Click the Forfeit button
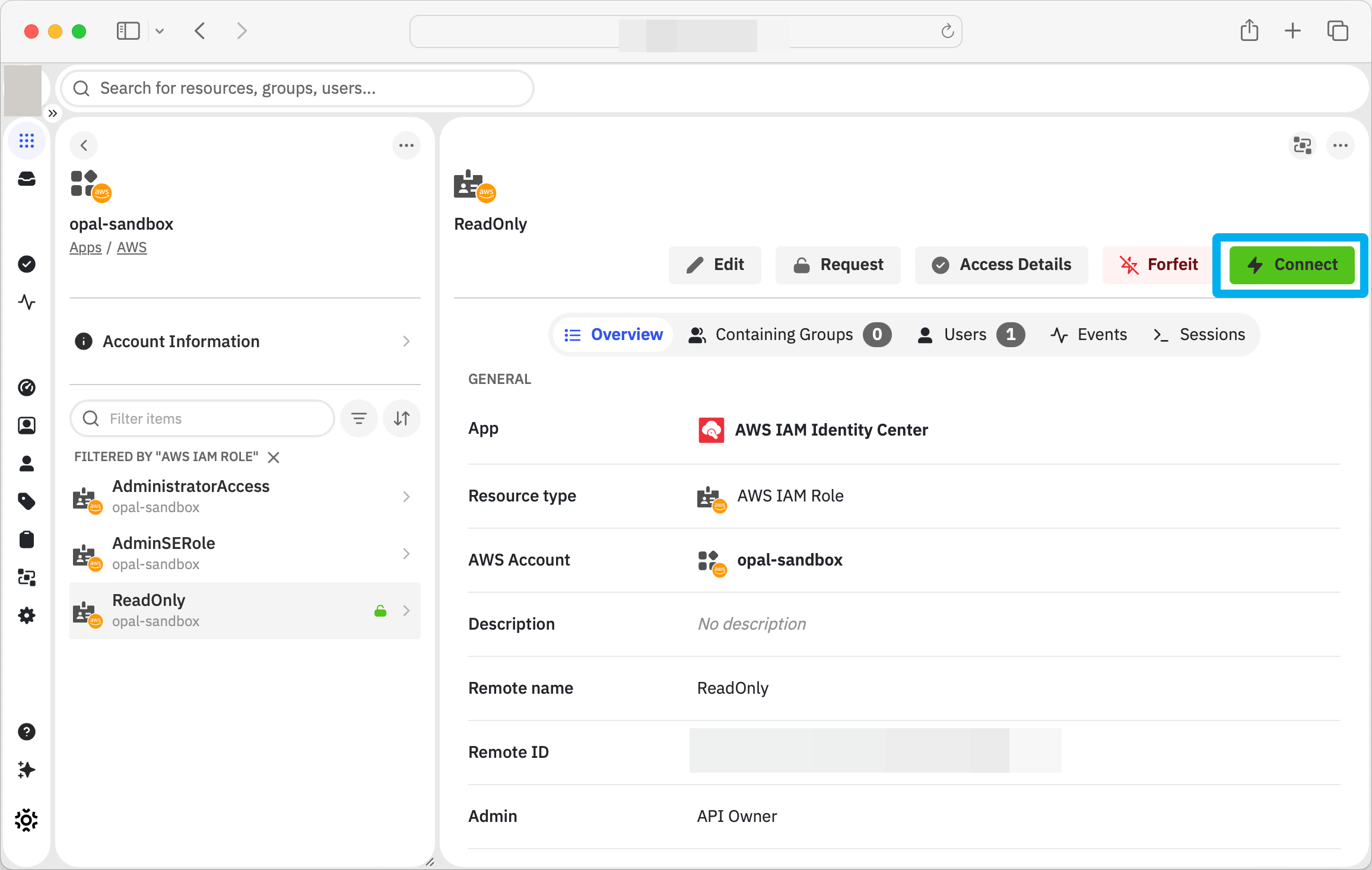Screen dimensions: 1372x870 pyautogui.click(x=1159, y=265)
